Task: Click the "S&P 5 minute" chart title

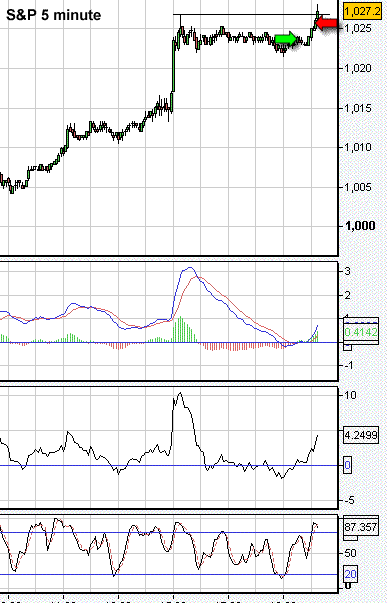Action: pos(53,15)
